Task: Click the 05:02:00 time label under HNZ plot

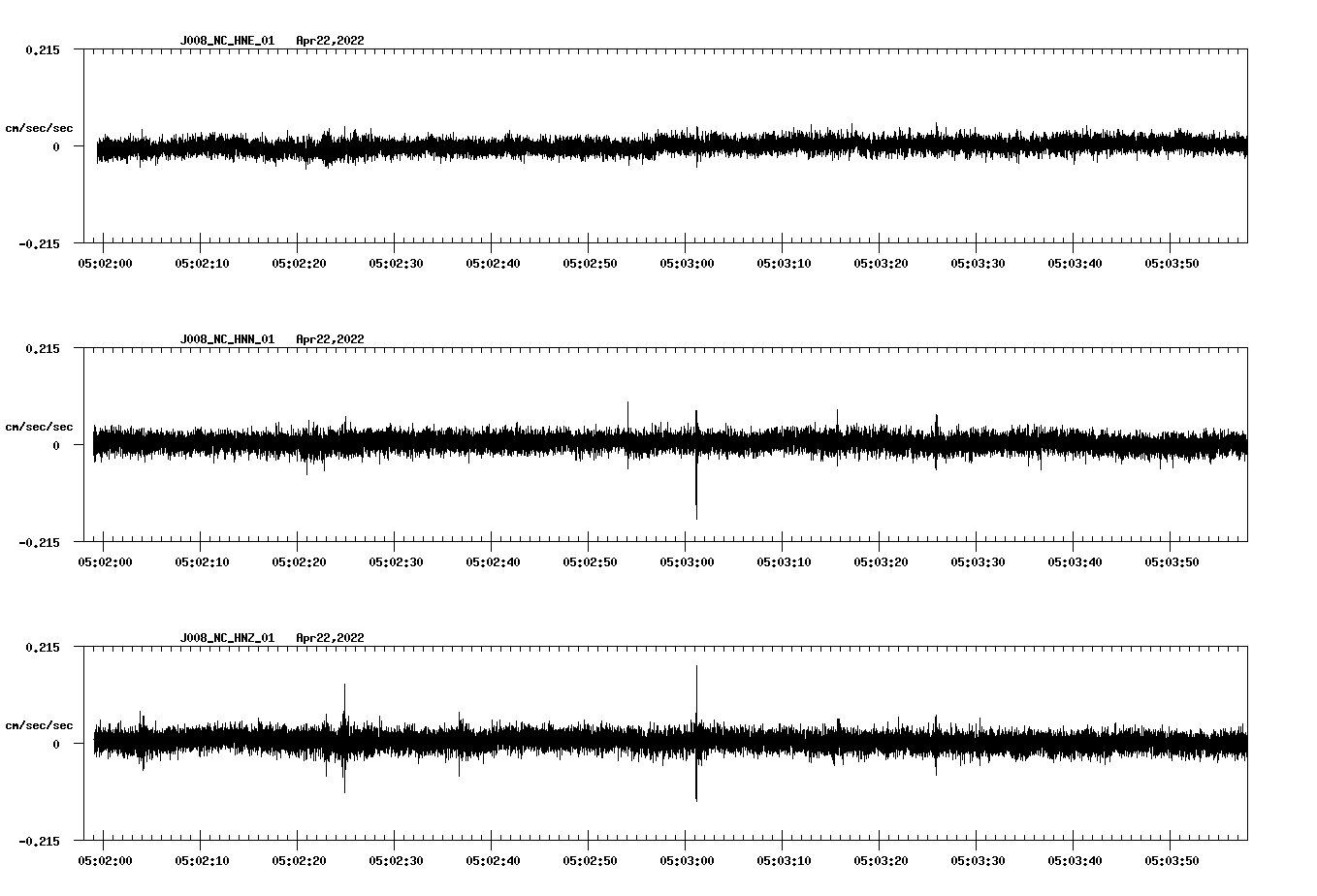Action: [x=105, y=860]
